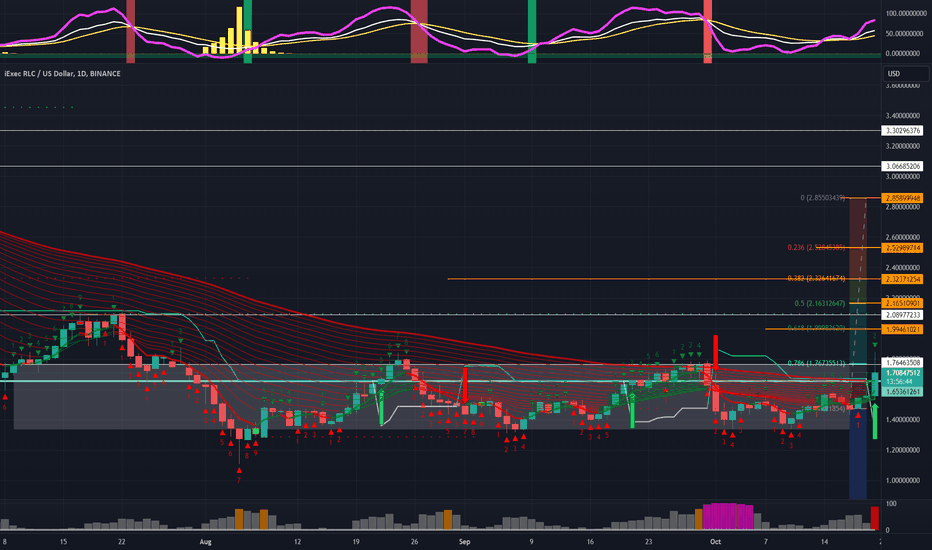Screen dimensions: 932x550
Task: Click the orange 2.16510901 price label
Action: tap(902, 303)
